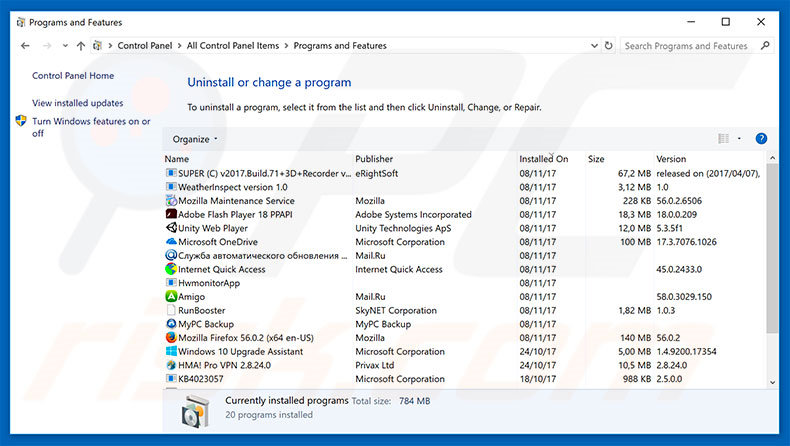The width and height of the screenshot is (790, 446).
Task: Click the Amigo browser icon
Action: point(171,296)
